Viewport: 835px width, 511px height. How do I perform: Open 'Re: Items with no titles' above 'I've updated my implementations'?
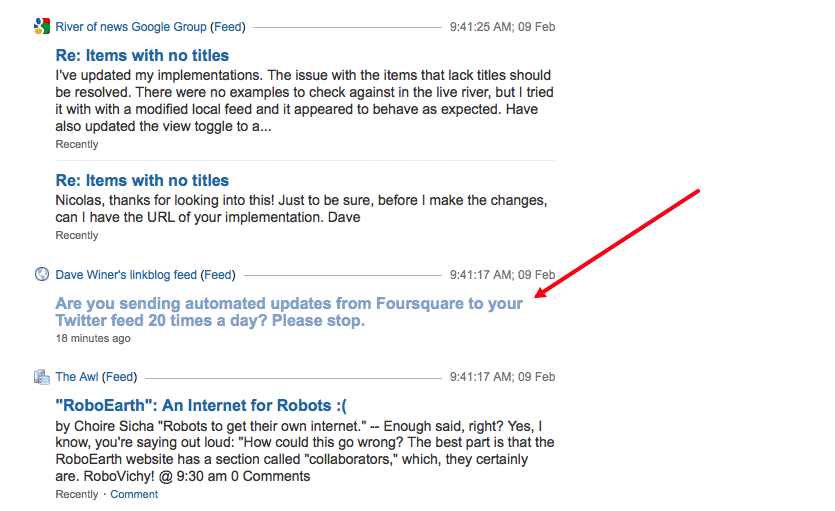click(142, 55)
